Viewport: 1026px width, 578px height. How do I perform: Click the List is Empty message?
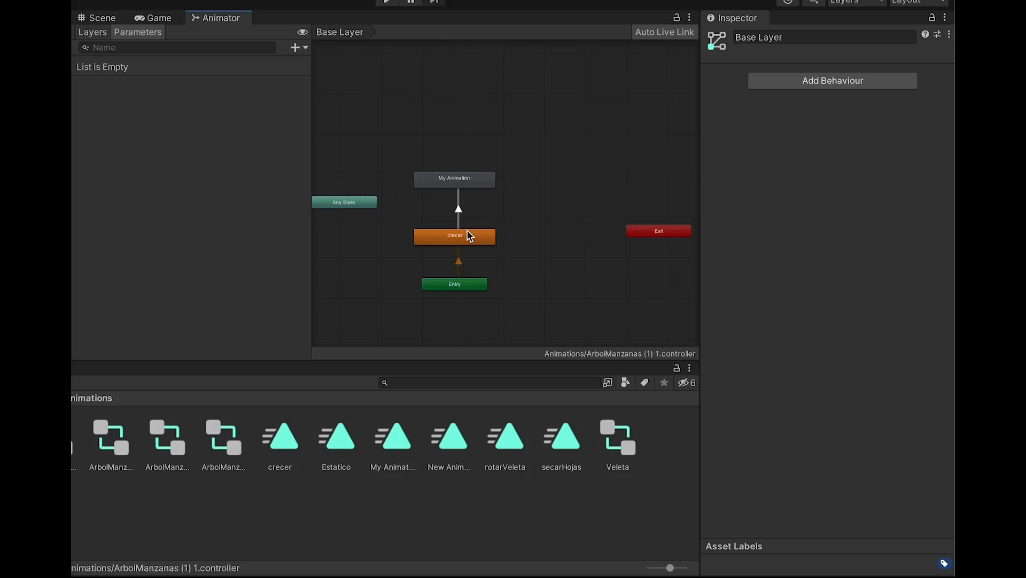click(102, 67)
